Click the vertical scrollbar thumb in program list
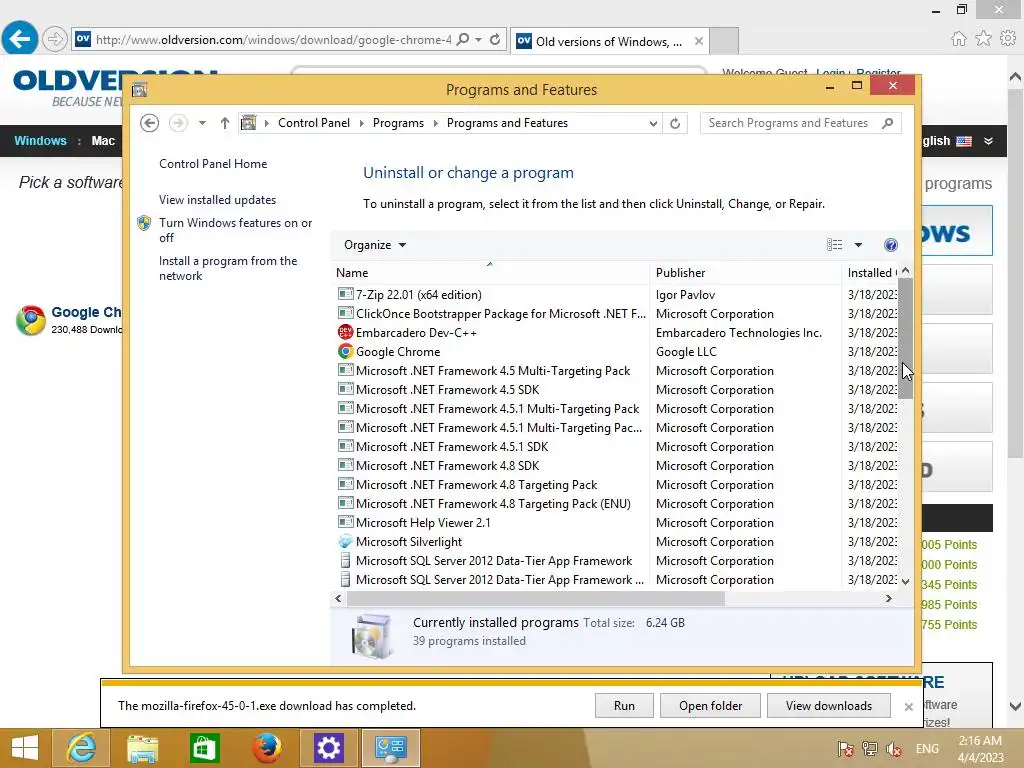This screenshot has width=1024, height=768. pos(905,338)
